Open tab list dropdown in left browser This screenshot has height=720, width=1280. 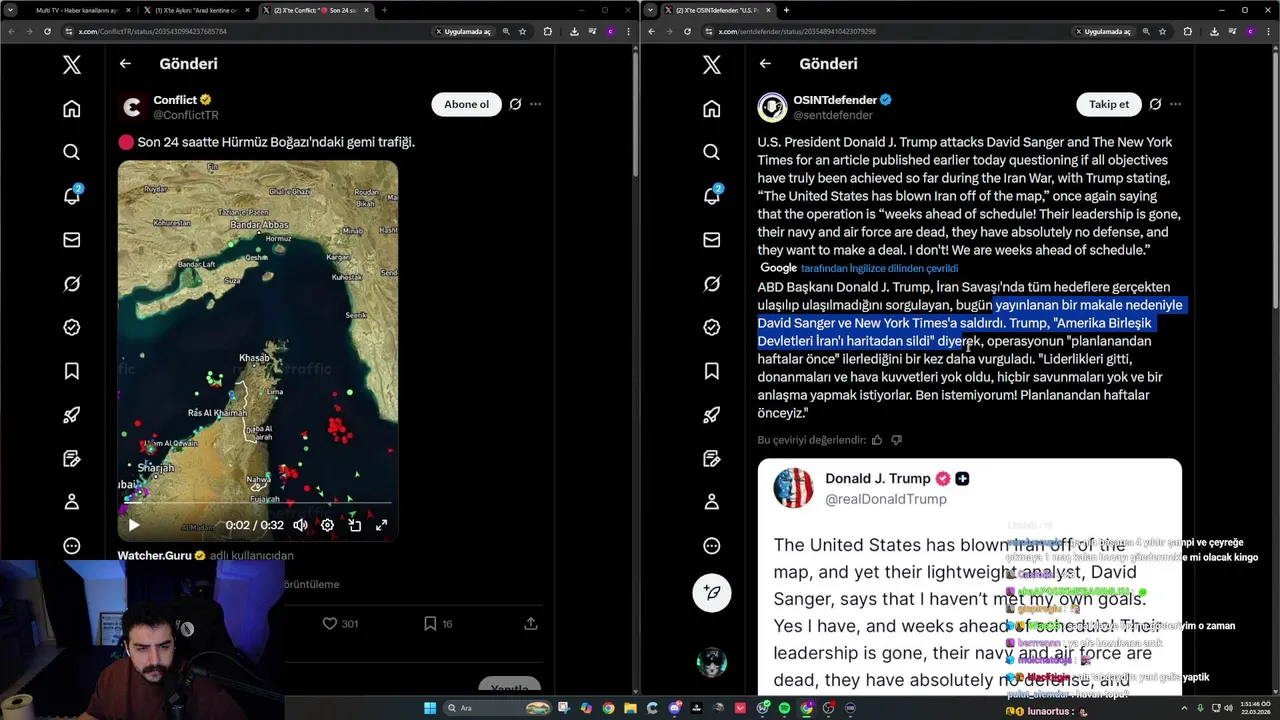coord(12,10)
